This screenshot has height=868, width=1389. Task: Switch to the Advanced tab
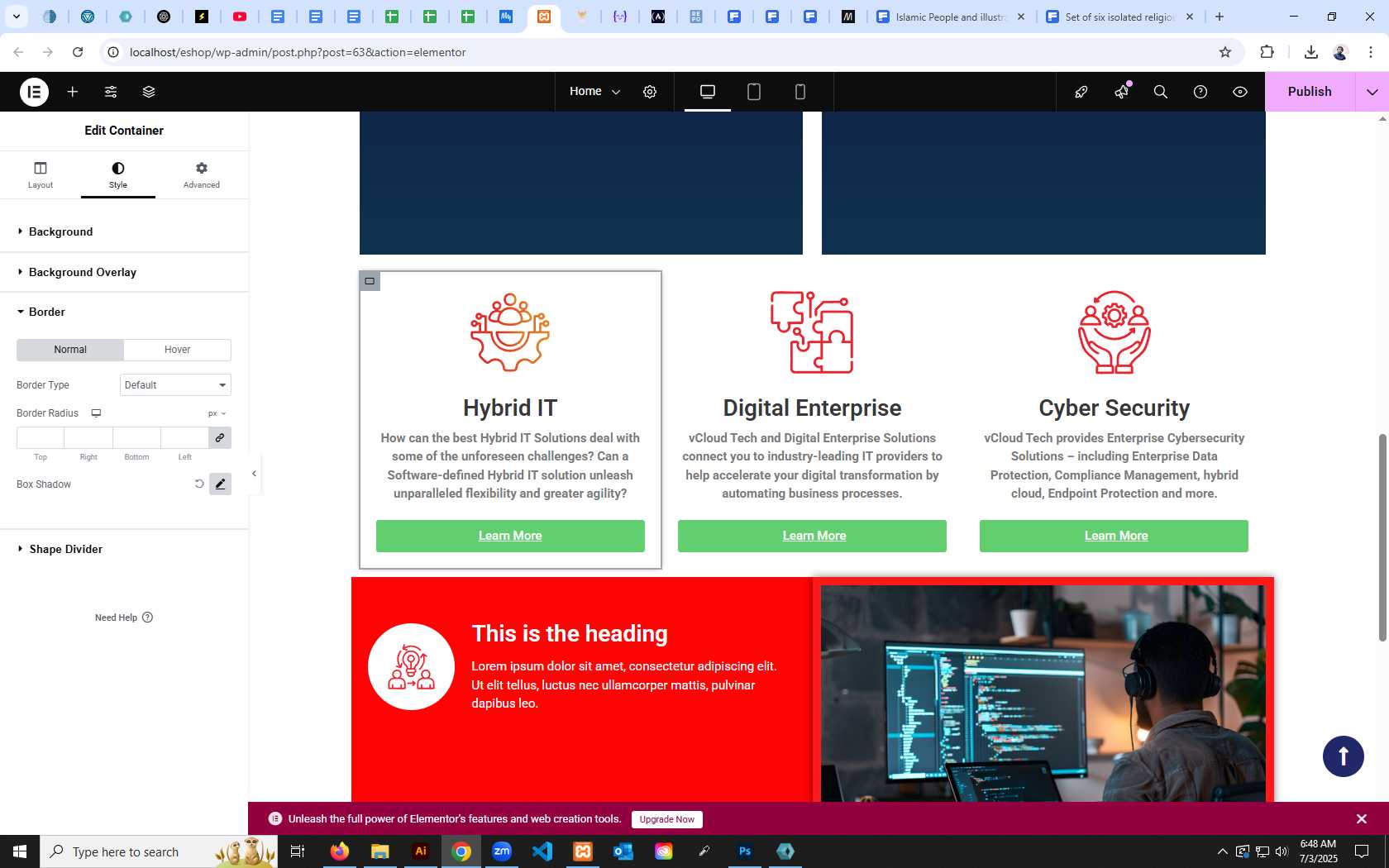coord(202,175)
